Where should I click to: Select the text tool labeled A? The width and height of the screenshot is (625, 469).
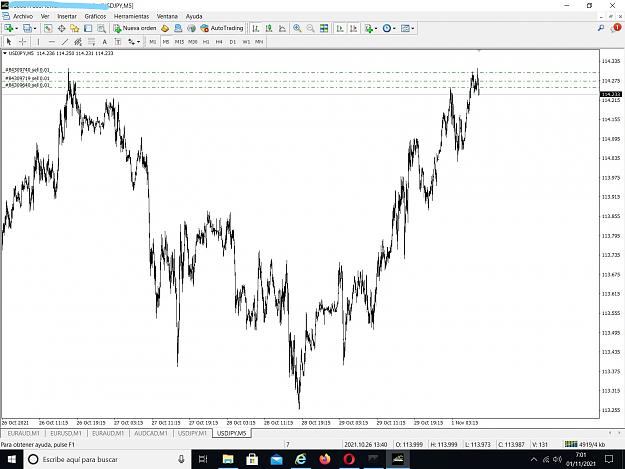click(104, 41)
